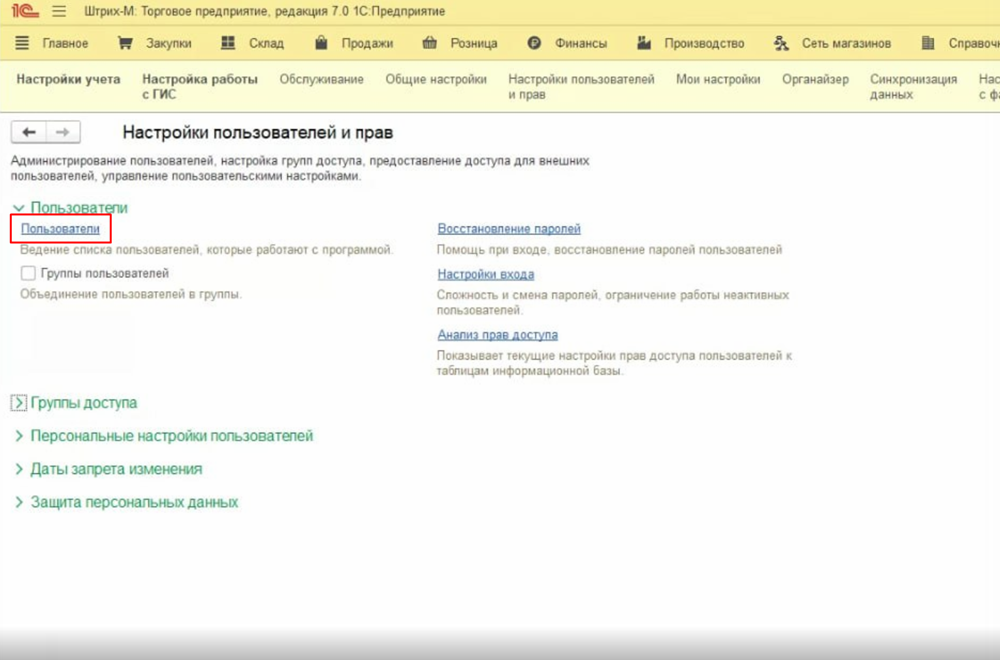This screenshot has height=660, width=1000.
Task: Collapse the Пользователи section
Action: point(18,208)
